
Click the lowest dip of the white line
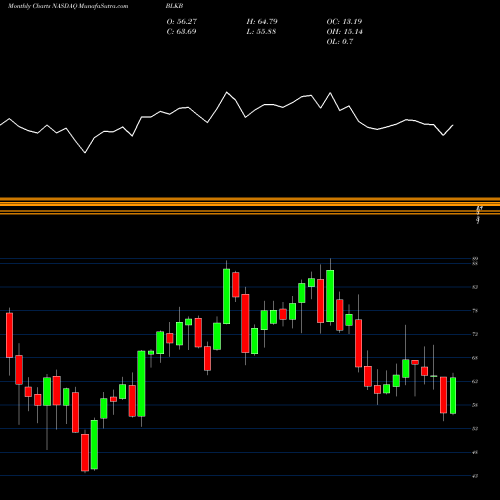pyautogui.click(x=85, y=153)
